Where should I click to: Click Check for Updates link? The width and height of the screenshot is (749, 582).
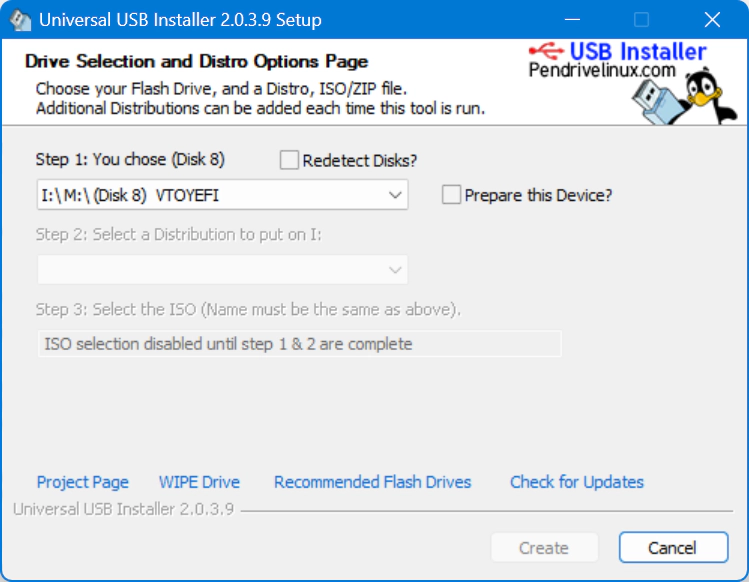[x=577, y=482]
